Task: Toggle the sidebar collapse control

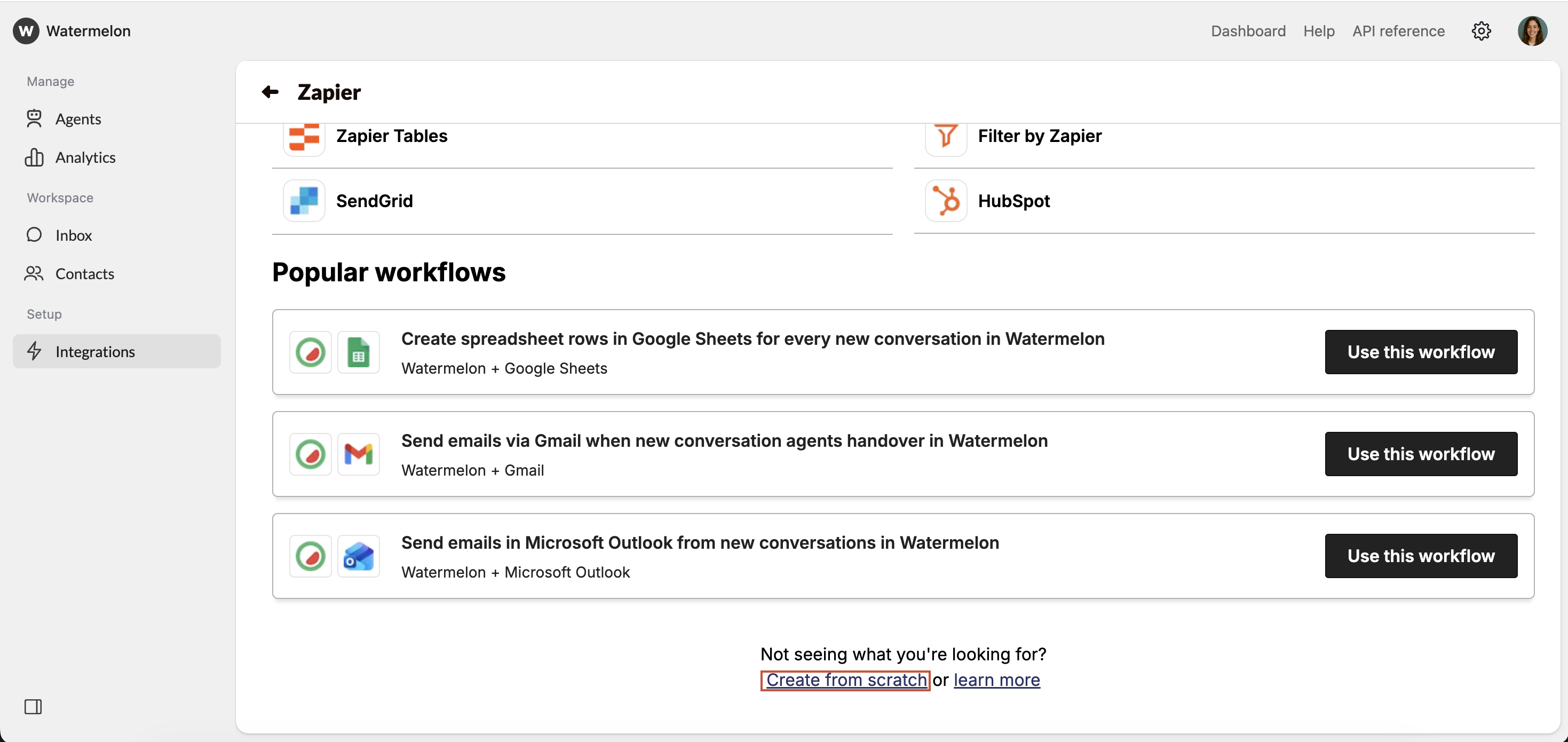Action: tap(33, 707)
